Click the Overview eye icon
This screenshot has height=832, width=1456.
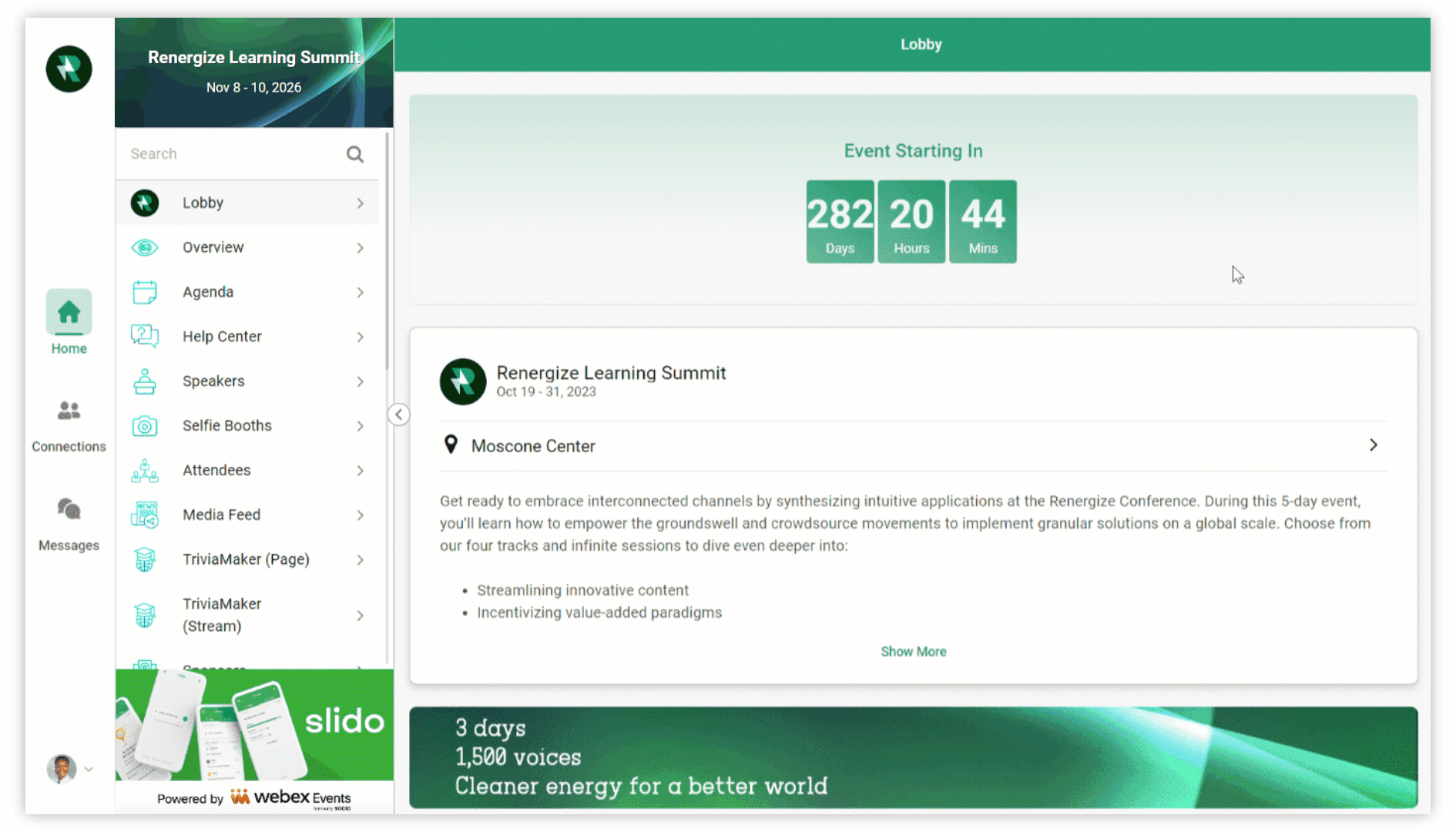(145, 247)
